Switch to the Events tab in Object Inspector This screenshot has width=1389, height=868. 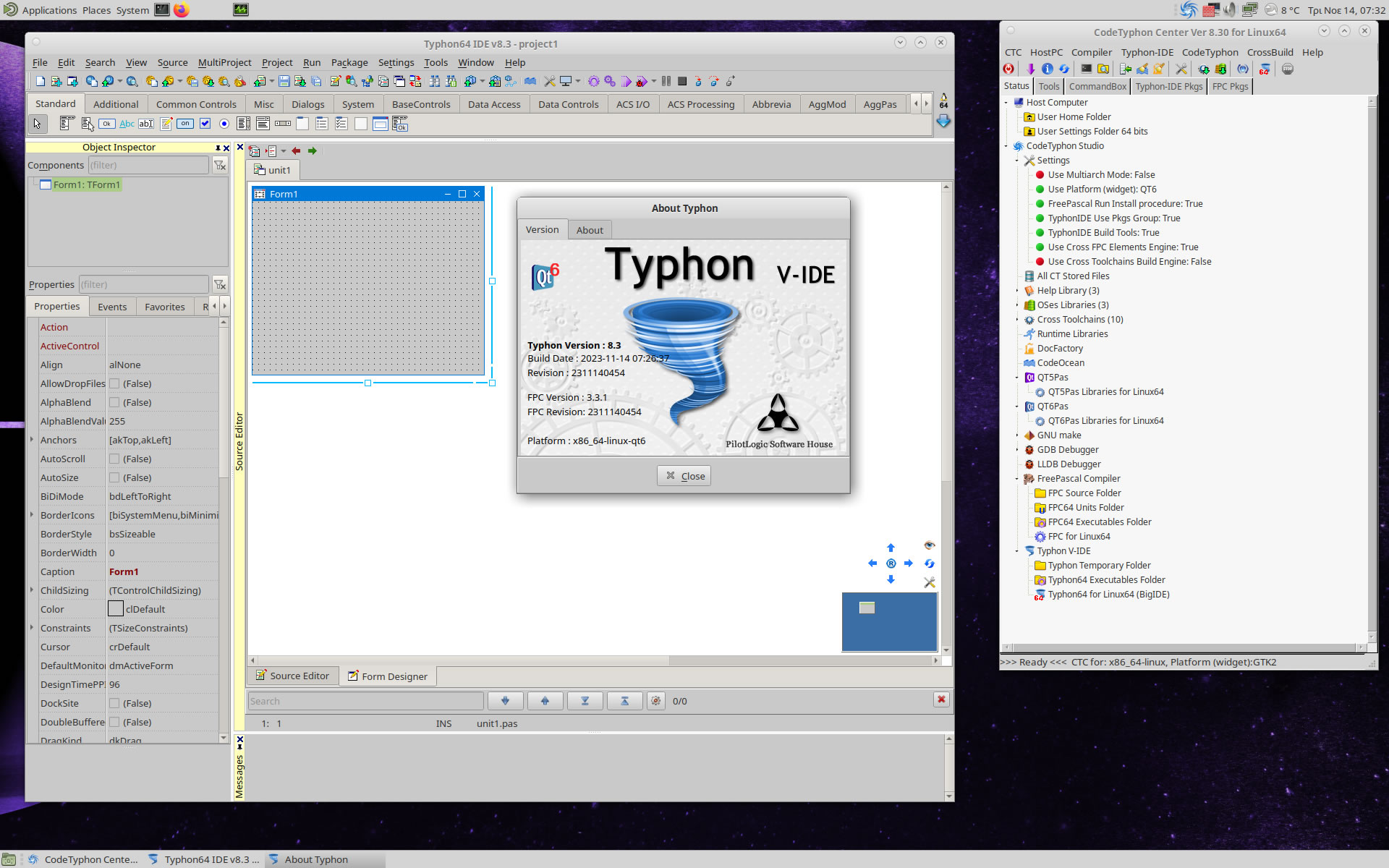pyautogui.click(x=112, y=307)
